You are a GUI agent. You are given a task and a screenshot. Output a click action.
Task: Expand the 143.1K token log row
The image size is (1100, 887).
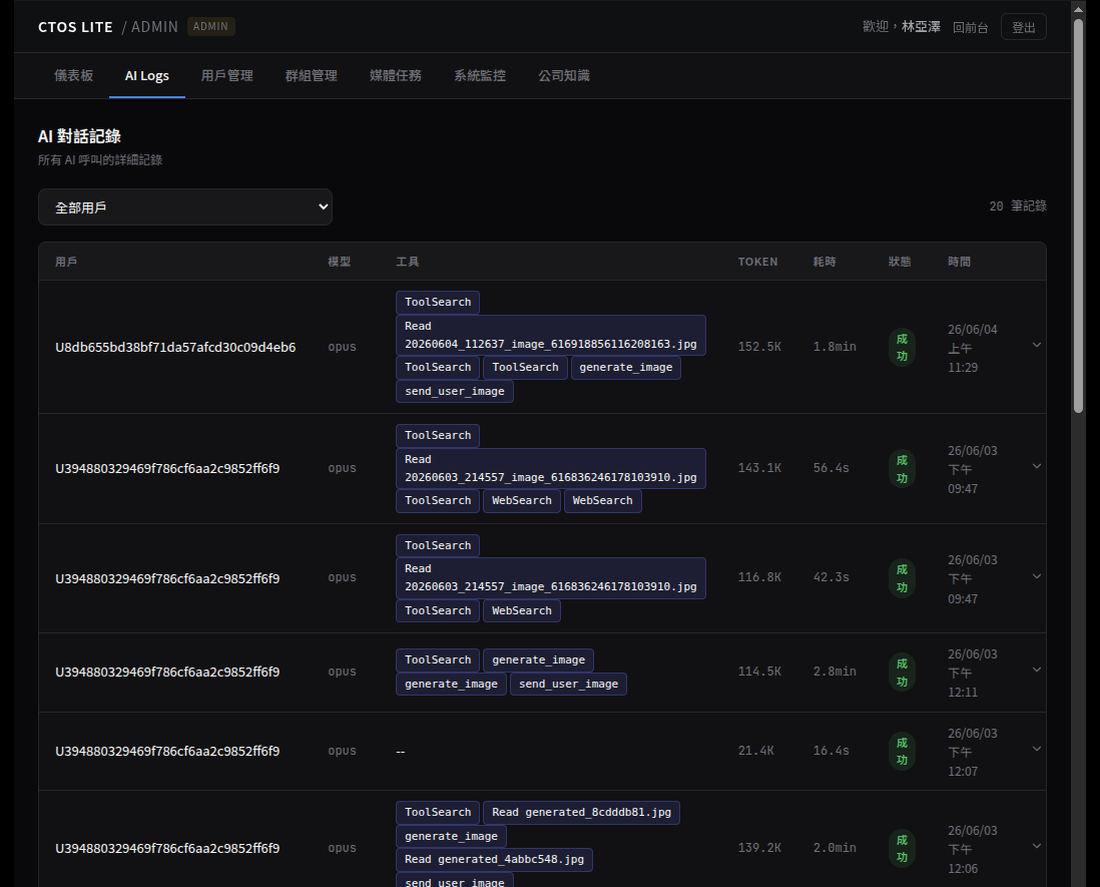(1036, 467)
